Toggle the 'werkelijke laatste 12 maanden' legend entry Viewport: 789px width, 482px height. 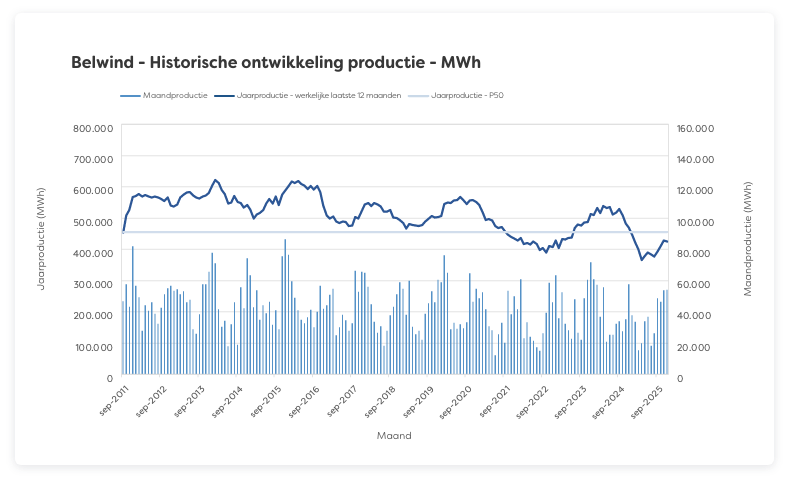(320, 95)
